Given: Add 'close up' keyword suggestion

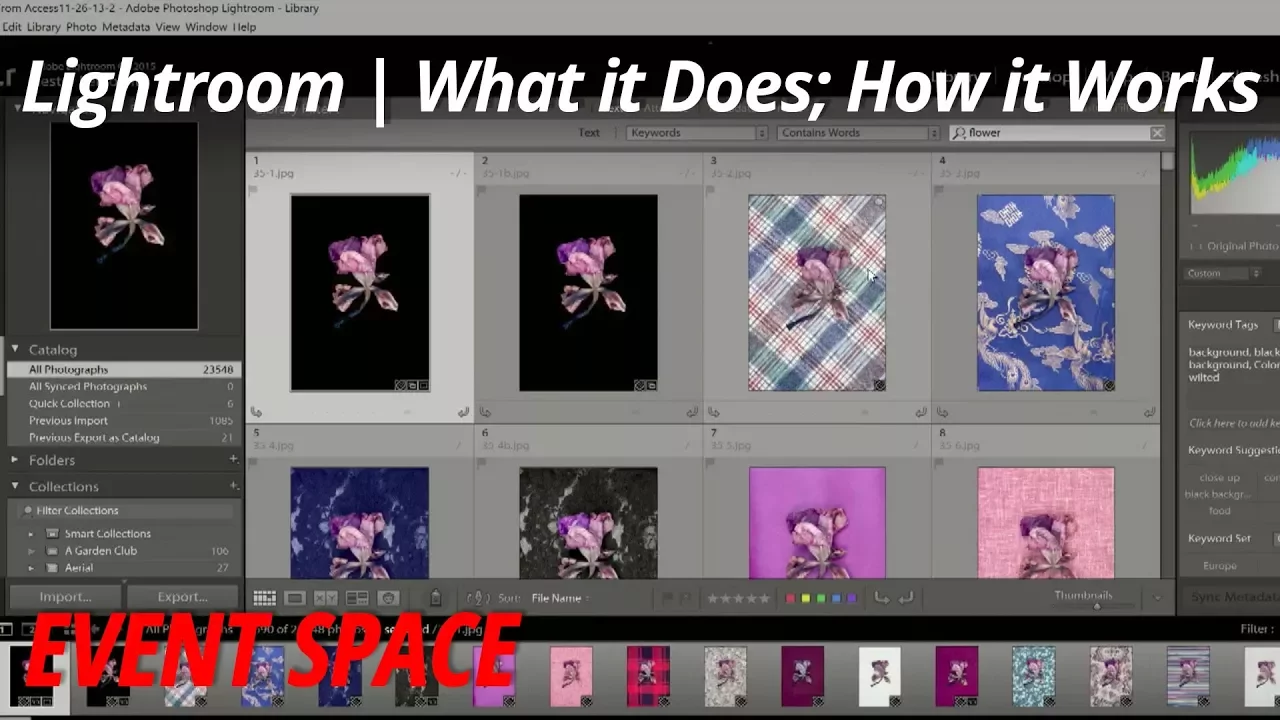Looking at the screenshot, I should (x=1219, y=478).
